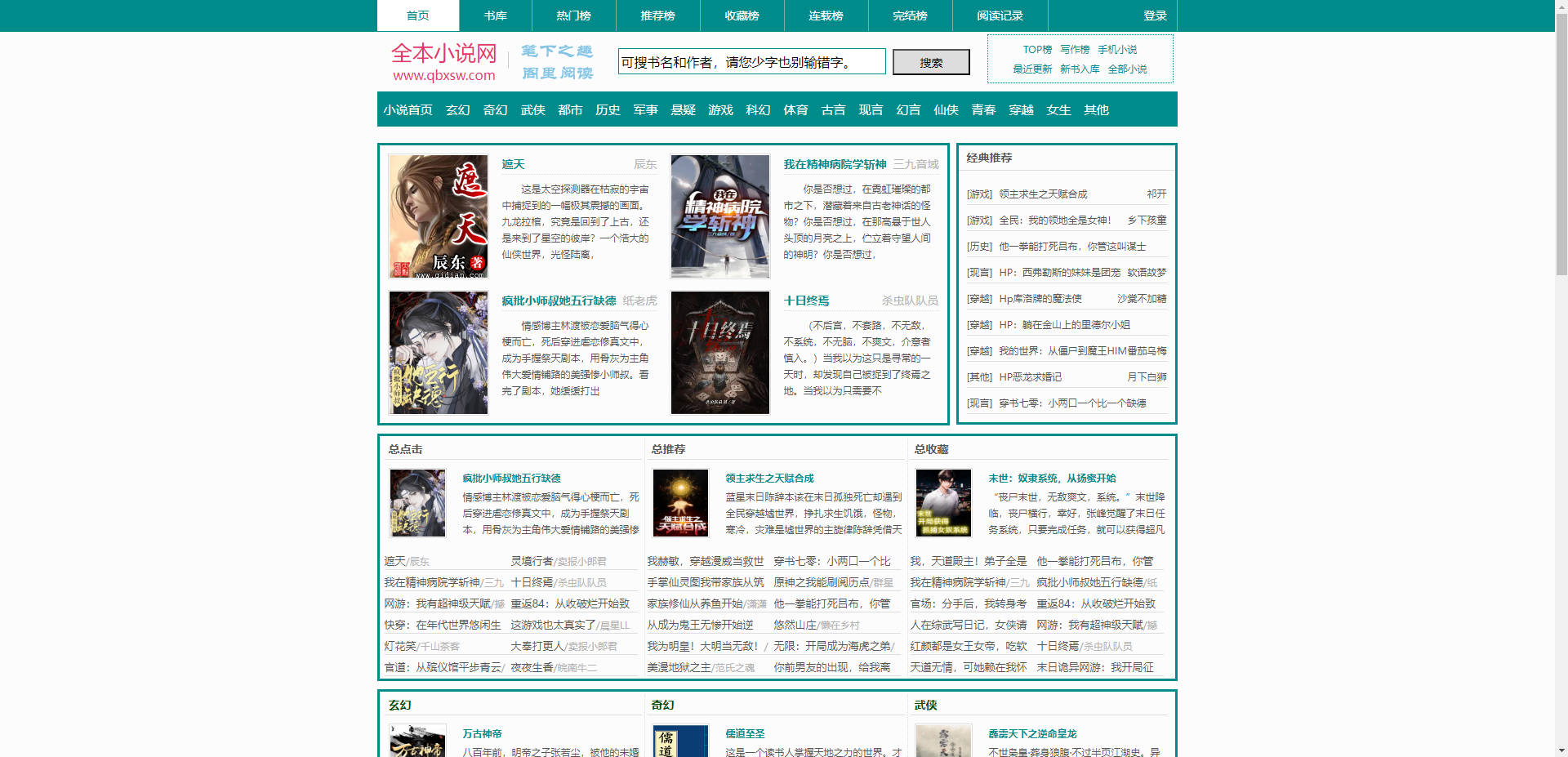The image size is (1568, 757).
Task: Open the 手机小说 link
Action: point(1116,50)
